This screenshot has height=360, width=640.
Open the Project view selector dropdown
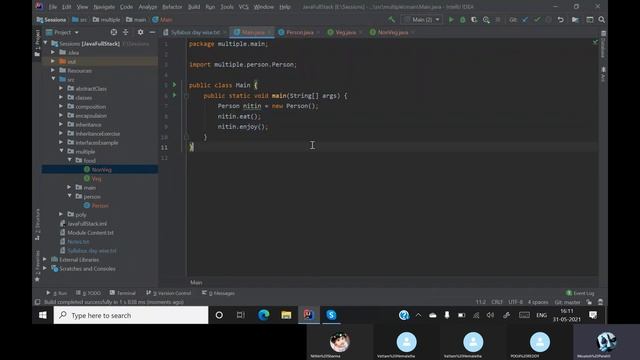coord(62,32)
